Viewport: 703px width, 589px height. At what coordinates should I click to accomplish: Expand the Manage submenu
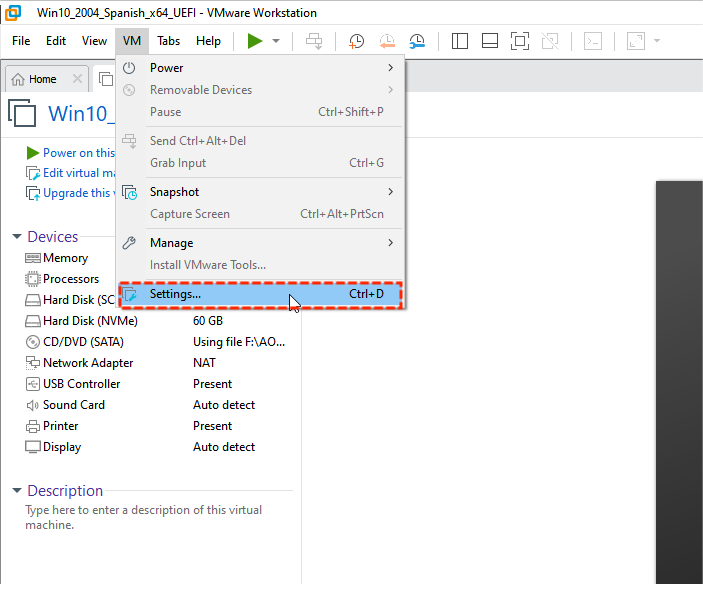coord(261,243)
